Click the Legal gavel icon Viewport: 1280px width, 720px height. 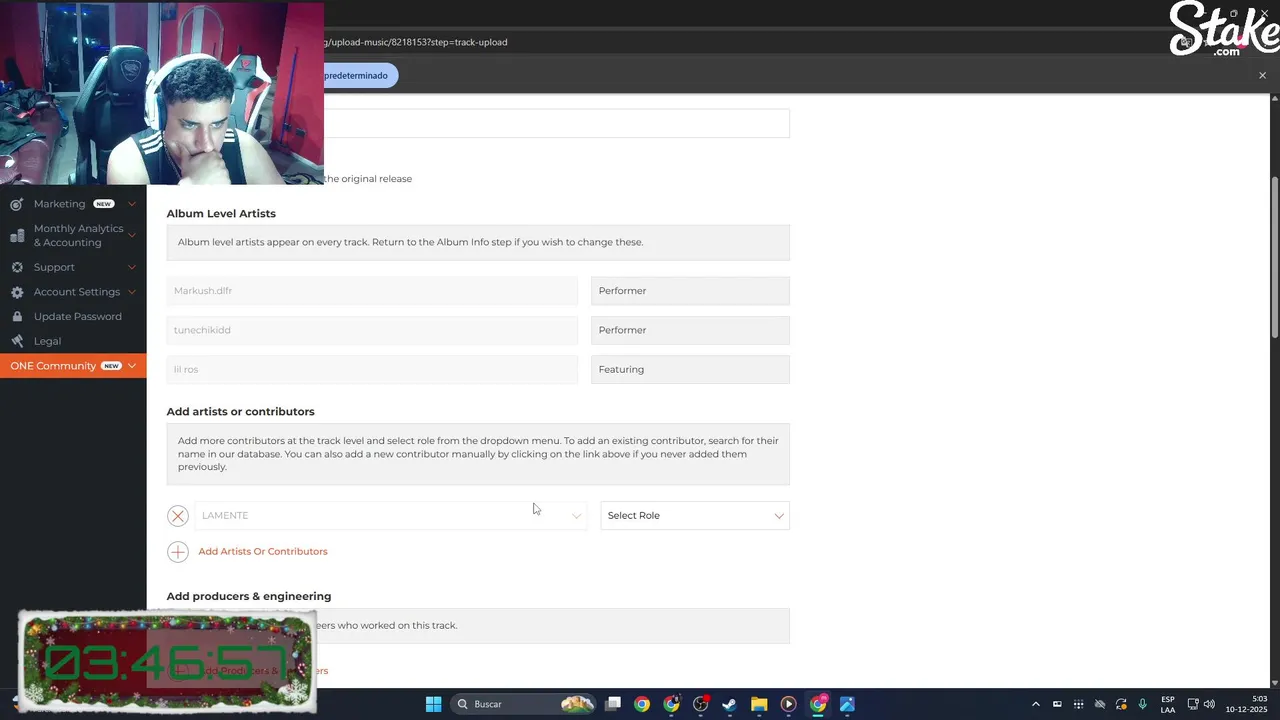(x=17, y=341)
